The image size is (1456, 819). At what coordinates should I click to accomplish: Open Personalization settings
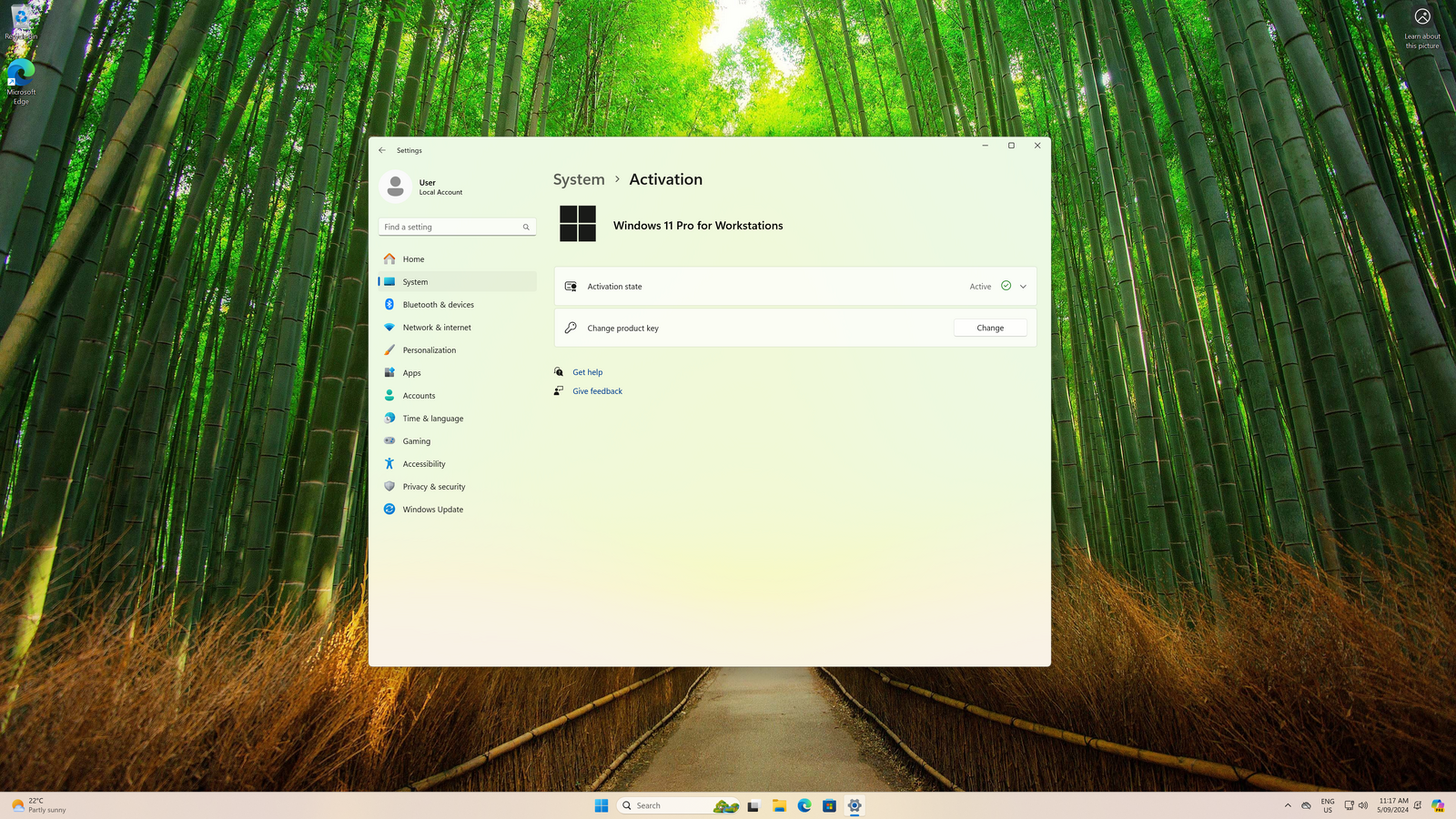pyautogui.click(x=457, y=350)
